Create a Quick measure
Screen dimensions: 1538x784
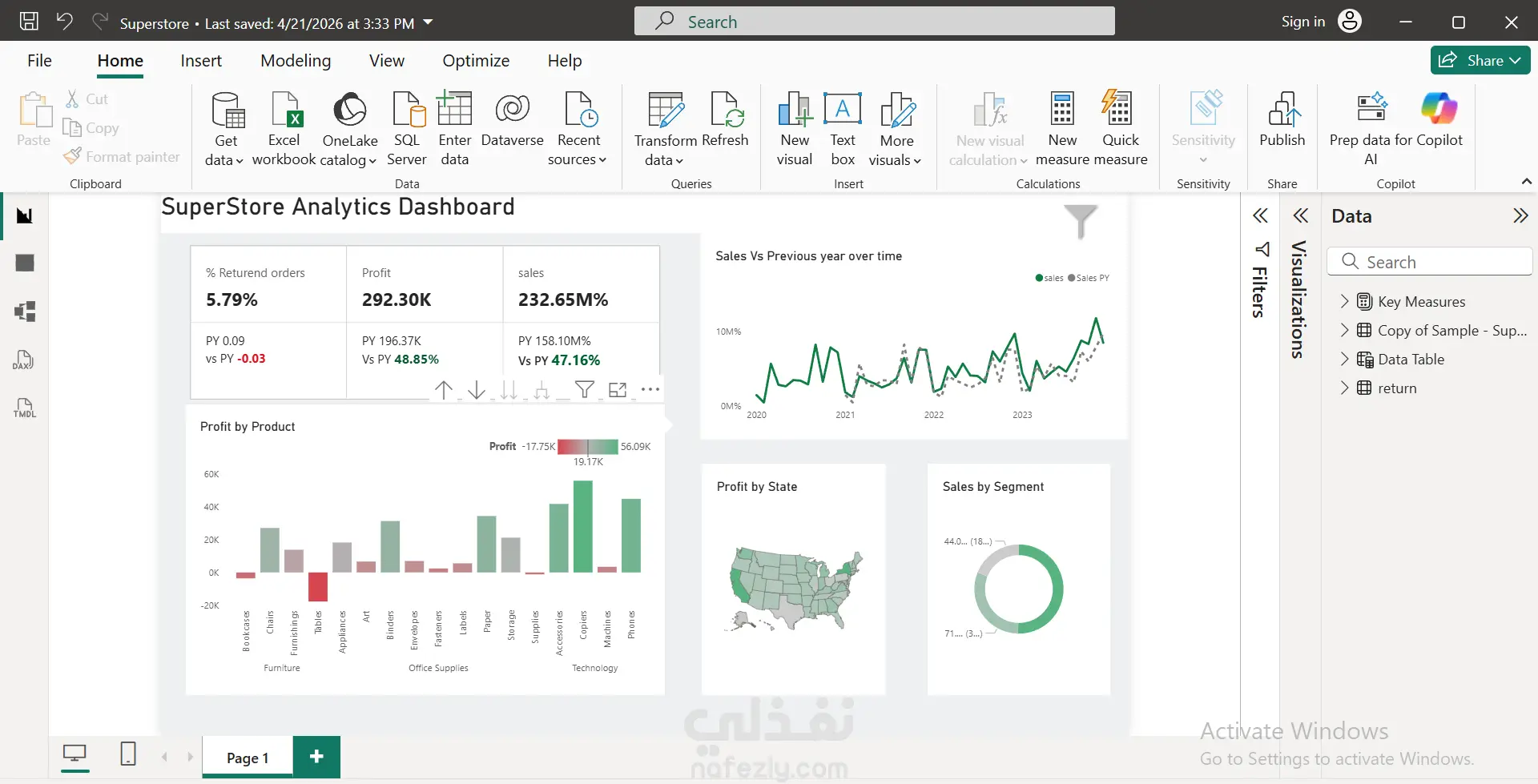(1120, 128)
